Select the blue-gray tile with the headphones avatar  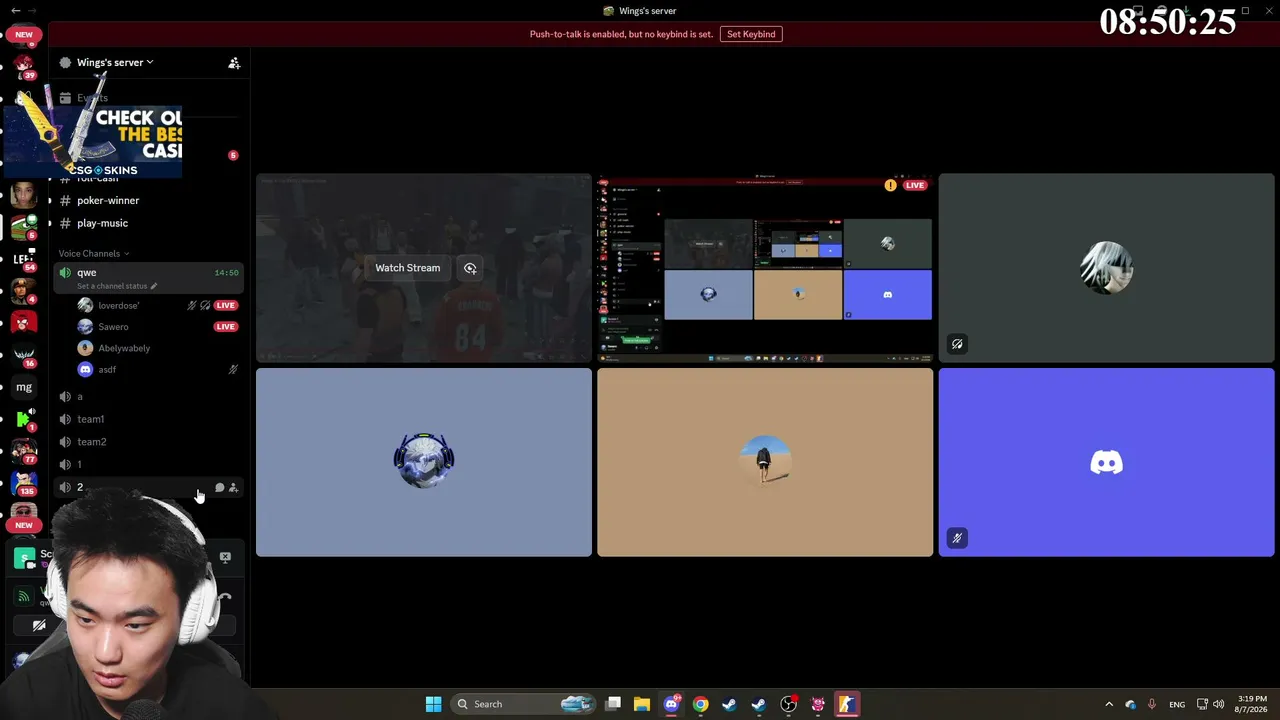point(424,462)
